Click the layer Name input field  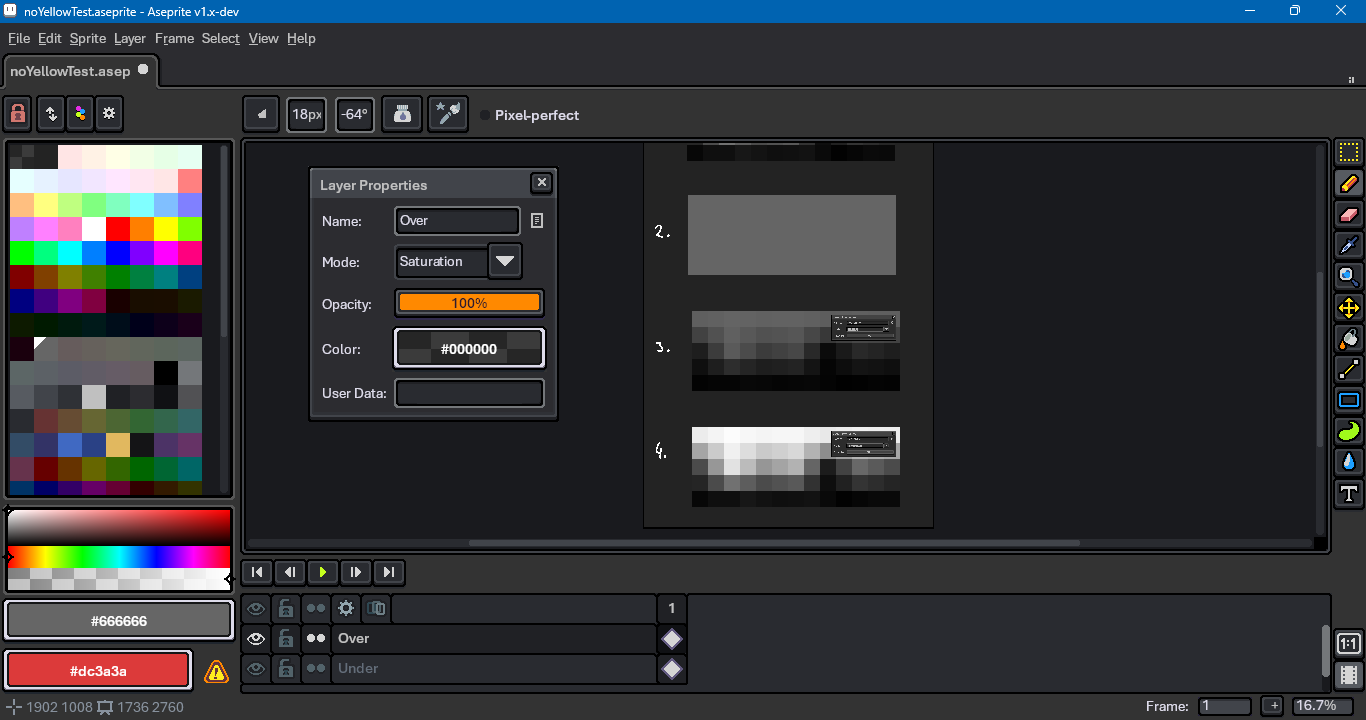(x=457, y=221)
